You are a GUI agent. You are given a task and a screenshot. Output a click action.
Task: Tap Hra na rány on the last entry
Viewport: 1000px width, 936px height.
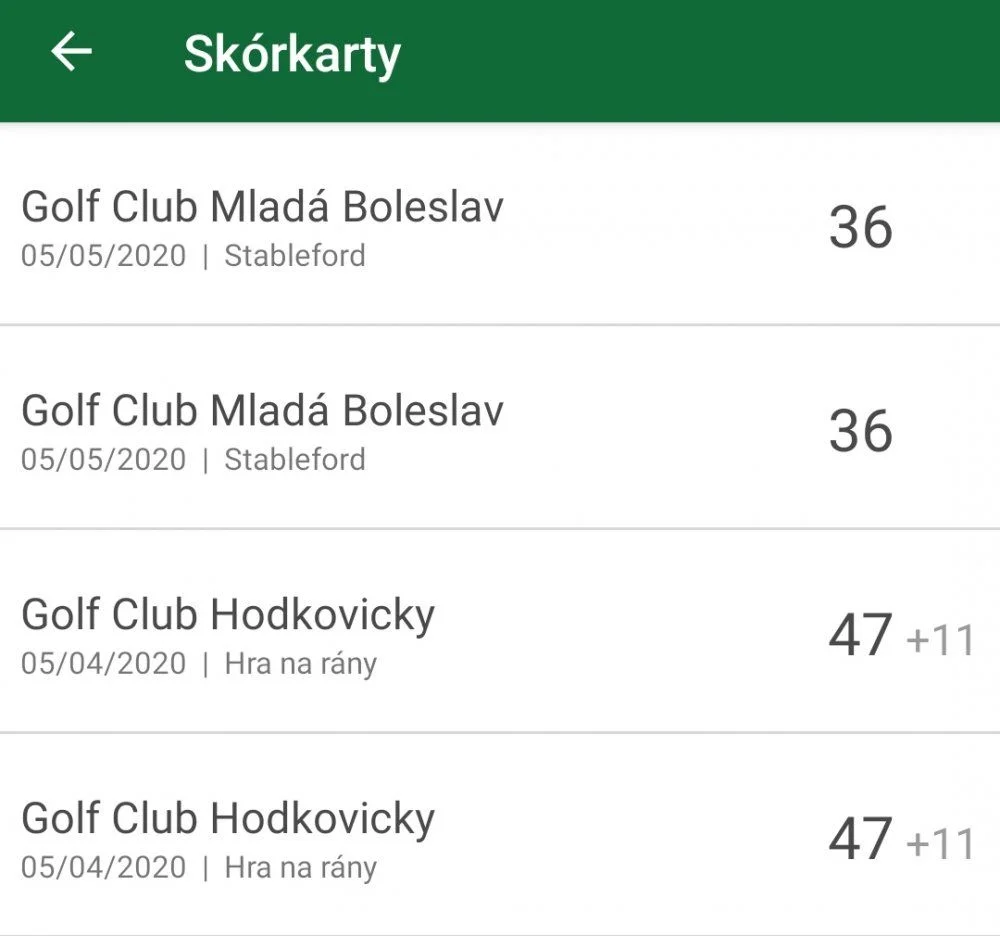300,868
